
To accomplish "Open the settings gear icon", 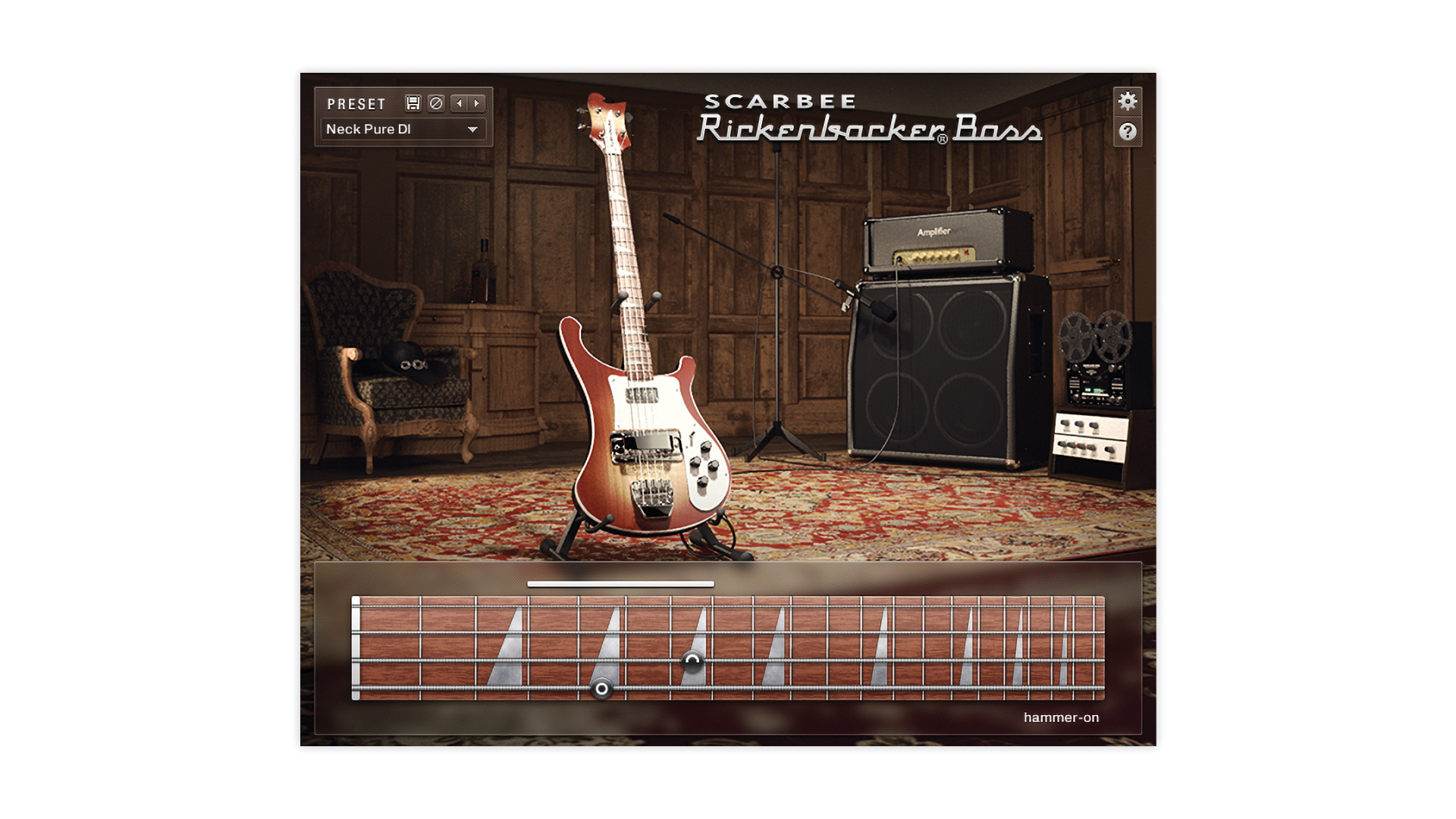I will (x=1128, y=101).
